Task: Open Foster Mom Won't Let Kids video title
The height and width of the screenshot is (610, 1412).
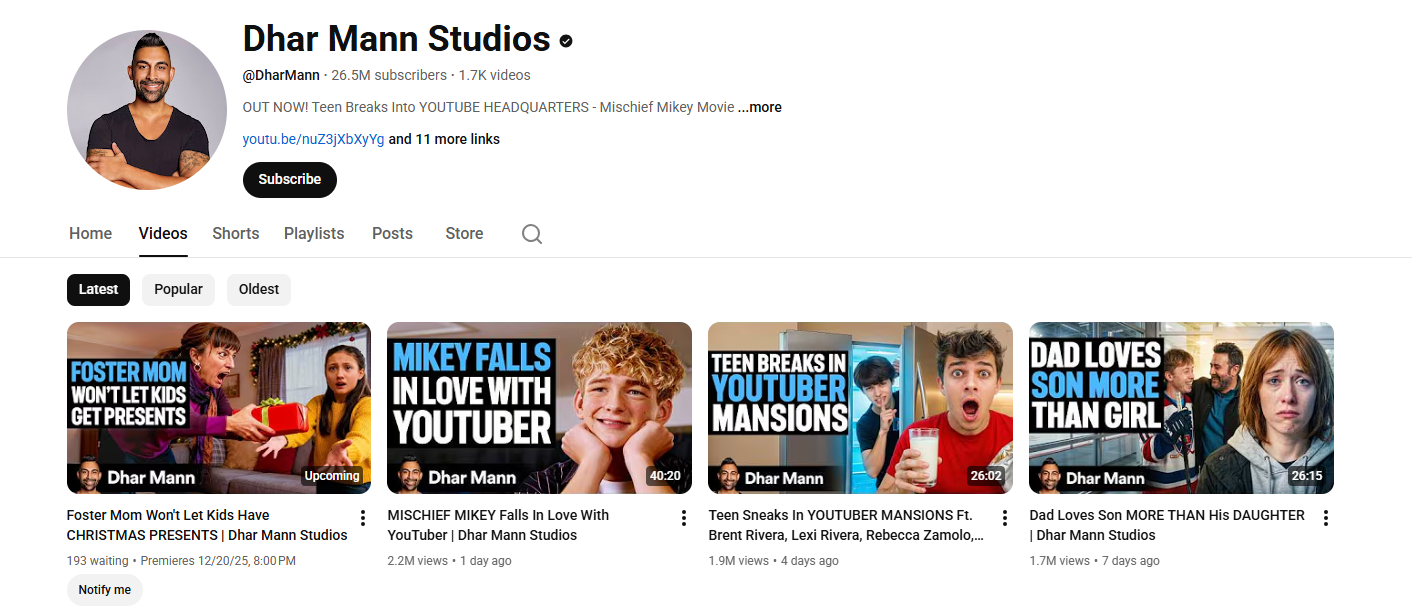Action: point(207,525)
